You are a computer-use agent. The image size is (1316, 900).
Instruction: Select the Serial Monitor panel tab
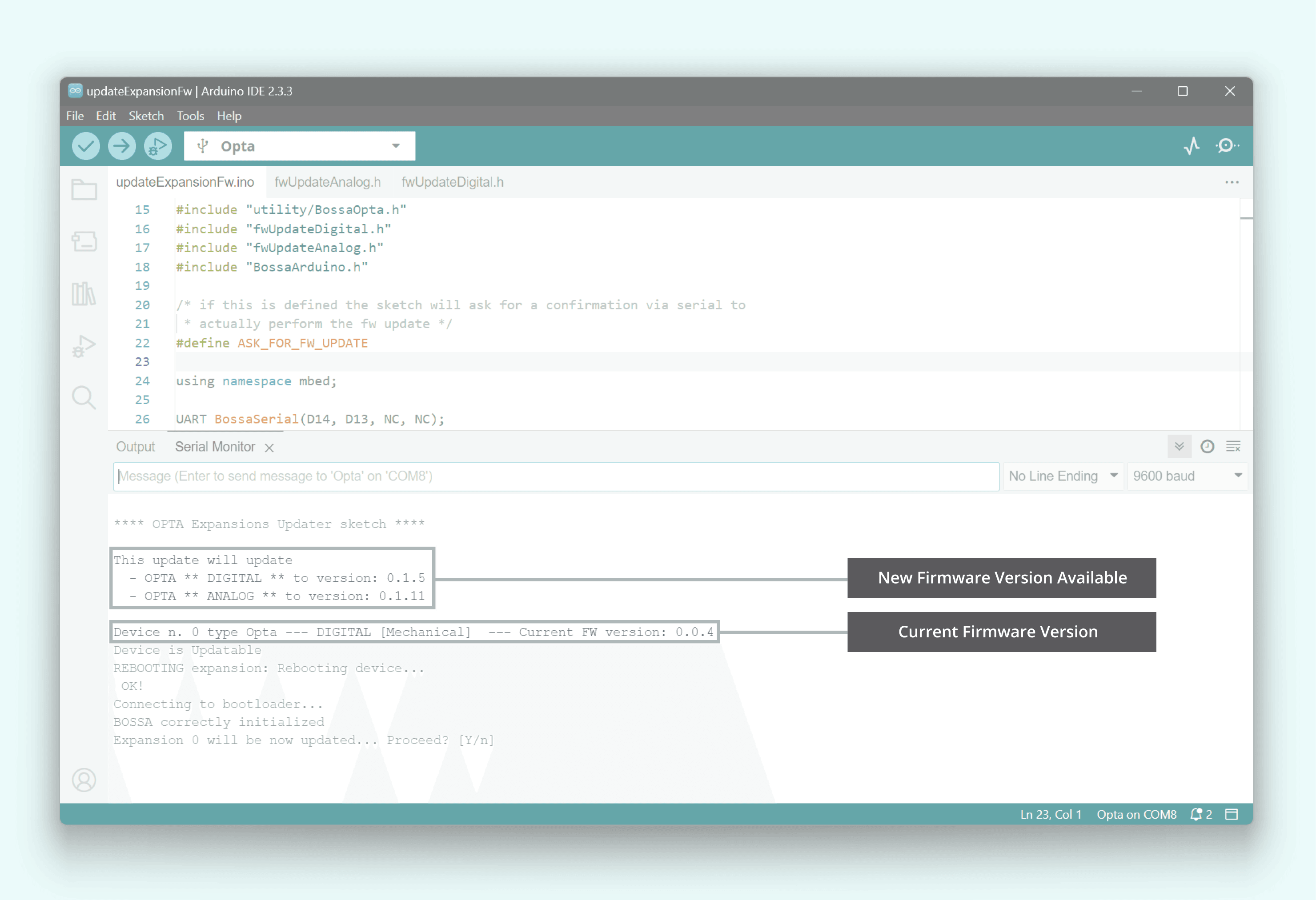pos(215,447)
